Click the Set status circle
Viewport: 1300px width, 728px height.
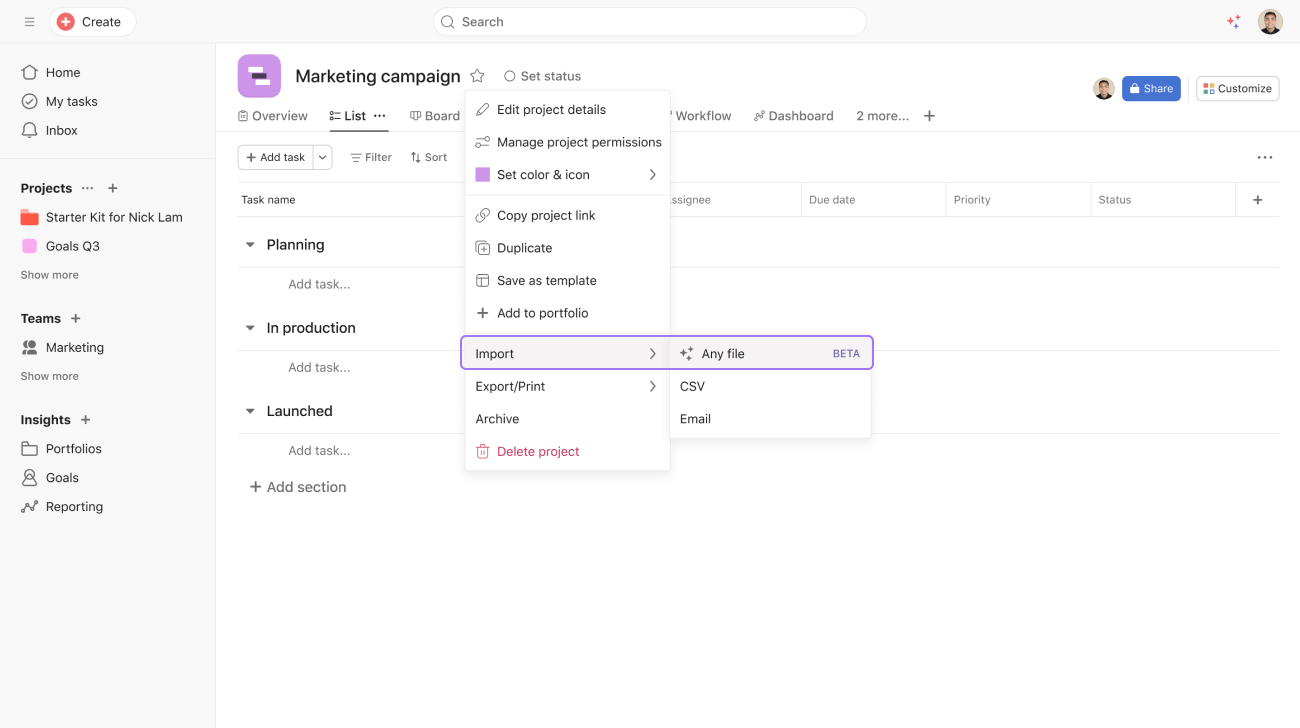point(510,76)
